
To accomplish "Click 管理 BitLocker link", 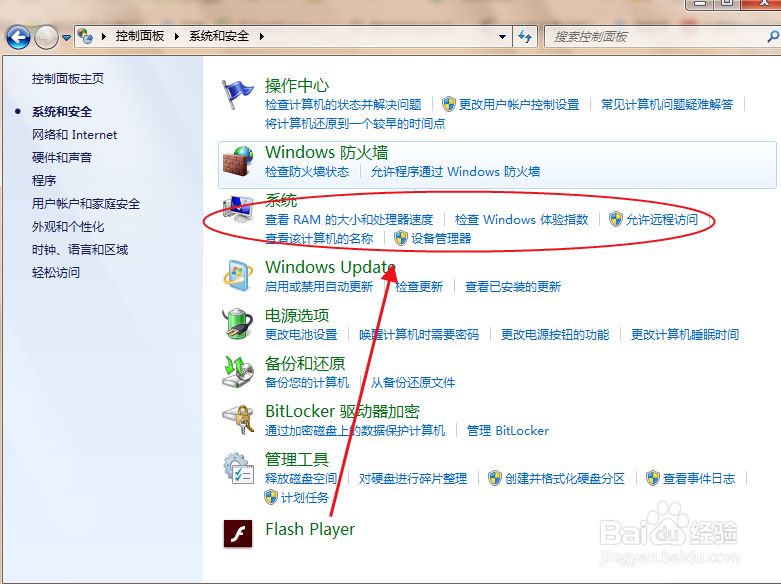I will [508, 431].
